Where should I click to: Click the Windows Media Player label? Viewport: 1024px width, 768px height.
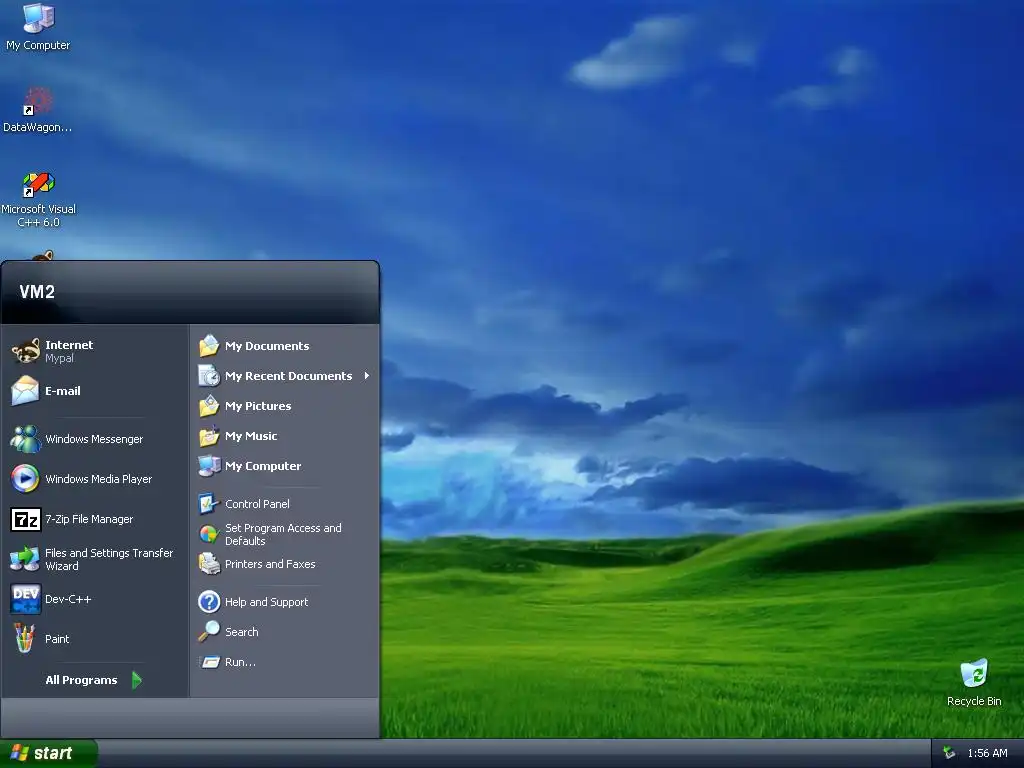pyautogui.click(x=99, y=479)
